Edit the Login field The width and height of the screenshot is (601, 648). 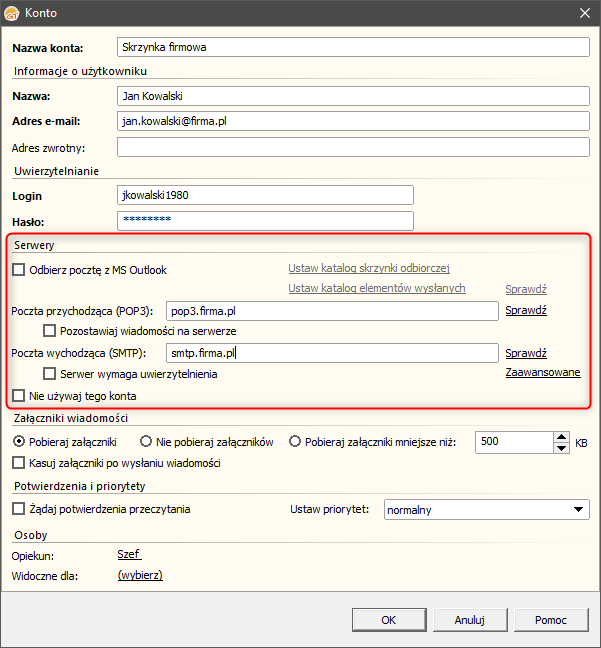point(265,195)
